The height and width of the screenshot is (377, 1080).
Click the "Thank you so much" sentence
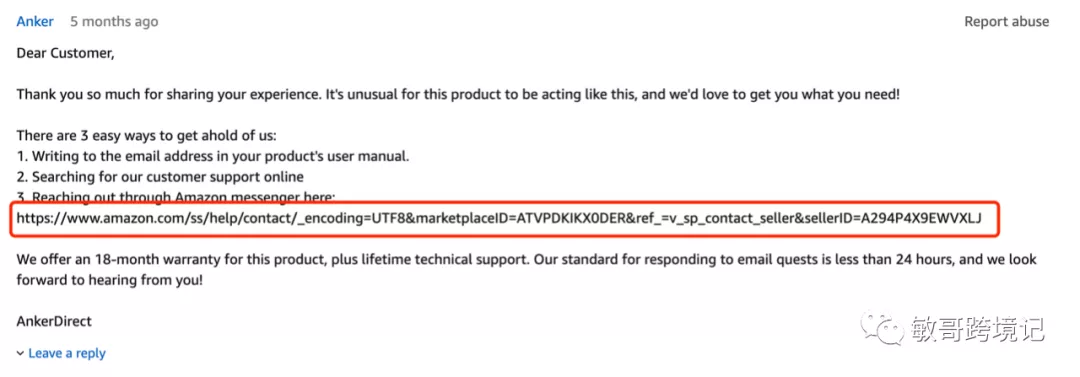(458, 94)
